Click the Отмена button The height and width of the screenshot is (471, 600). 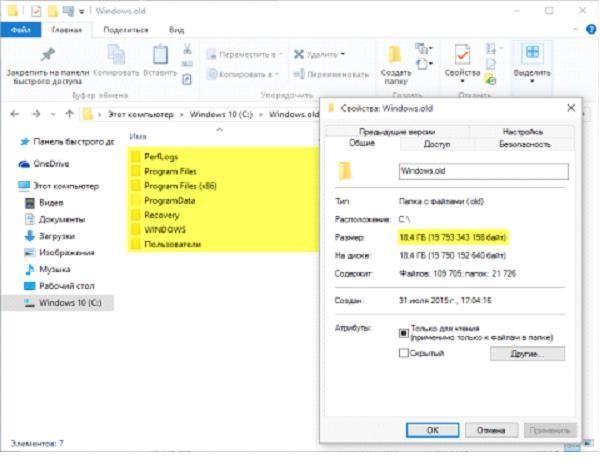tap(491, 430)
